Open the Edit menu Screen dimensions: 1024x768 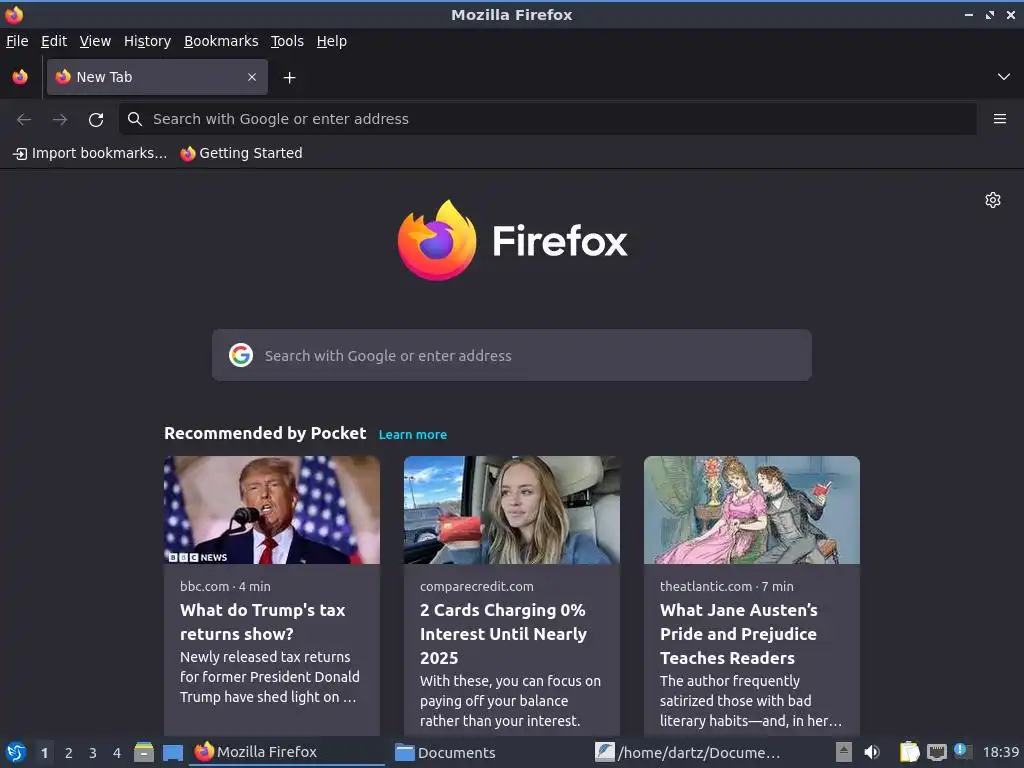(x=54, y=41)
